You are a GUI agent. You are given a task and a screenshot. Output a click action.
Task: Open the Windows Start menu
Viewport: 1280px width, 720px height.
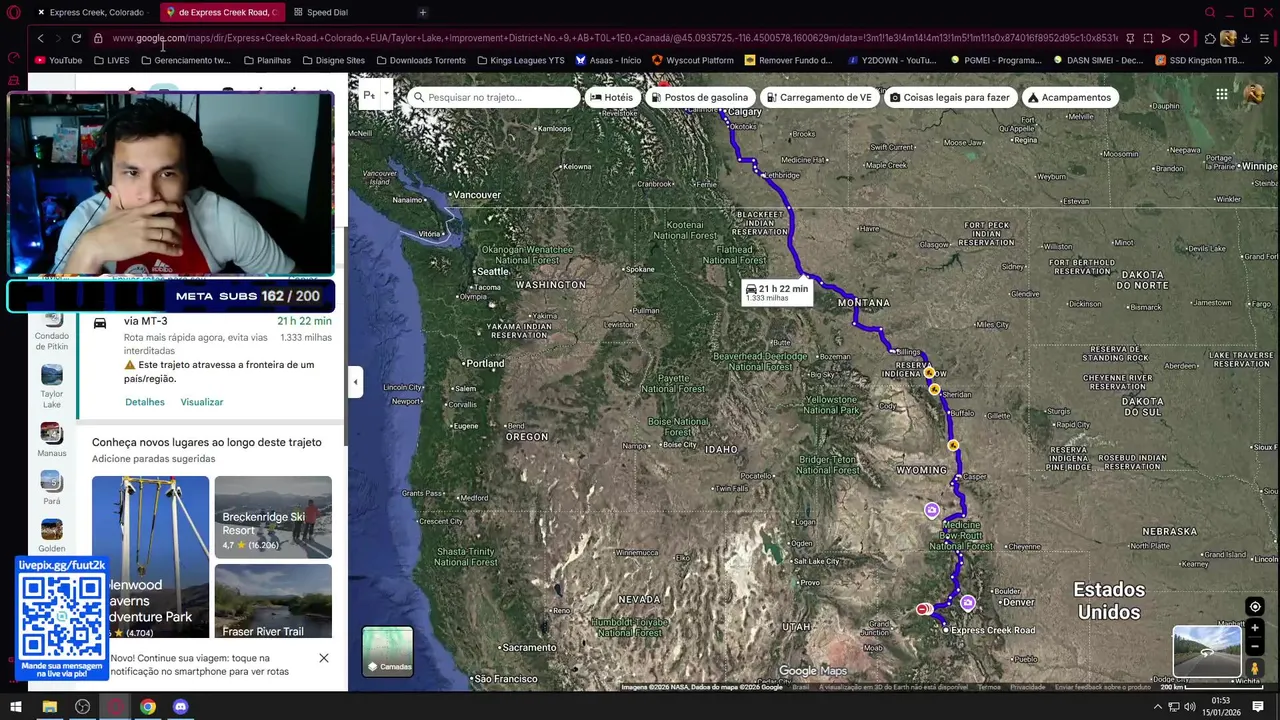point(15,707)
